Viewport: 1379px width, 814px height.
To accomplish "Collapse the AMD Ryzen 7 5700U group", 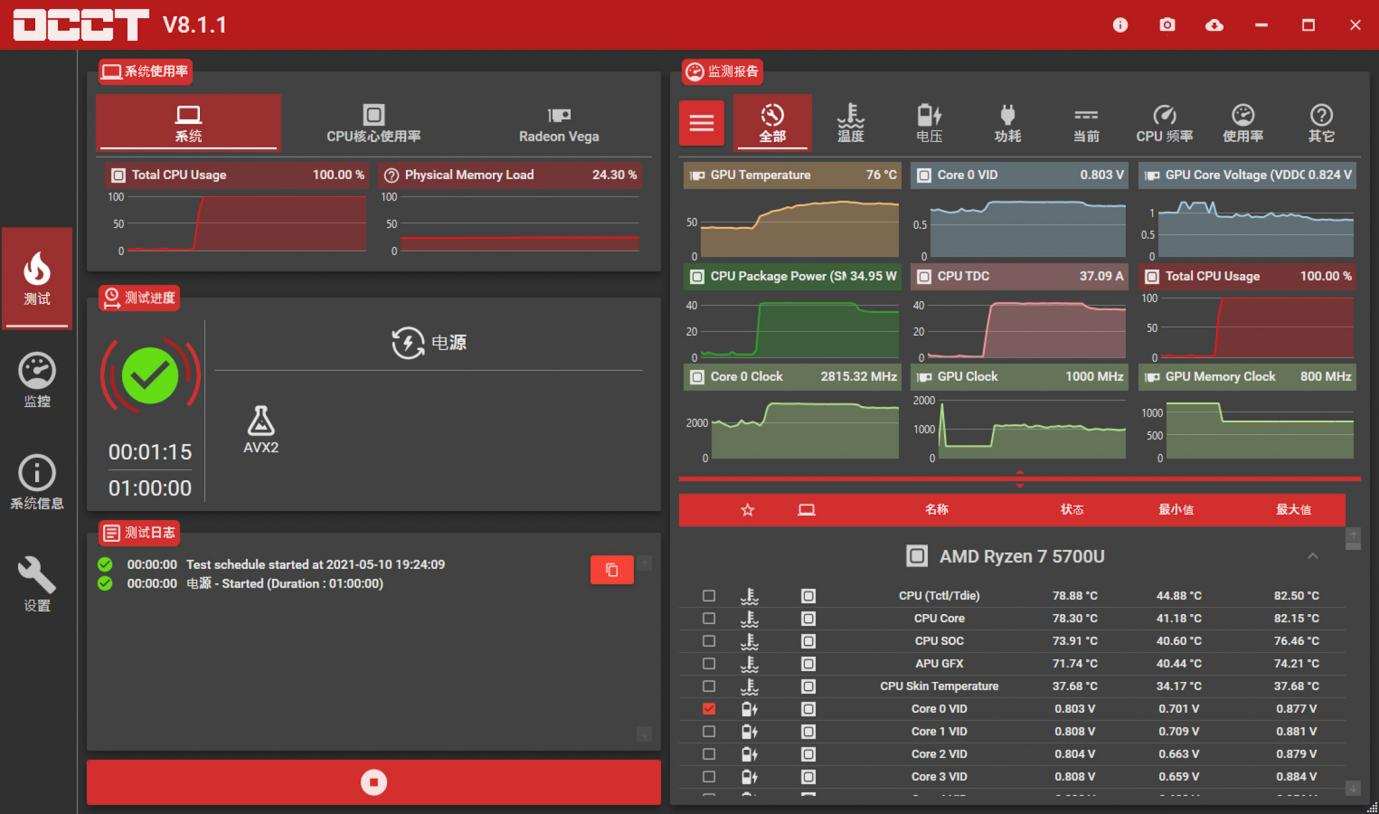I will point(1313,556).
